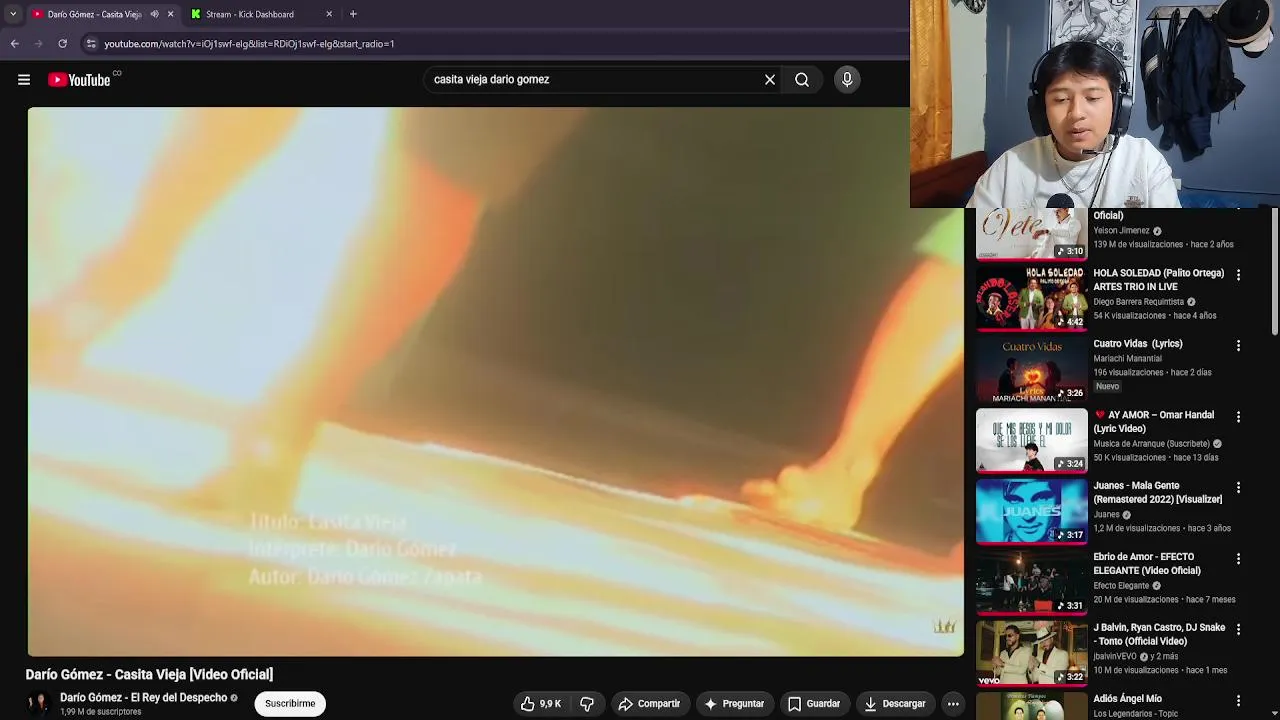Open options menu for HOLA SOLEDAD
The image size is (1280, 720).
coord(1238,275)
